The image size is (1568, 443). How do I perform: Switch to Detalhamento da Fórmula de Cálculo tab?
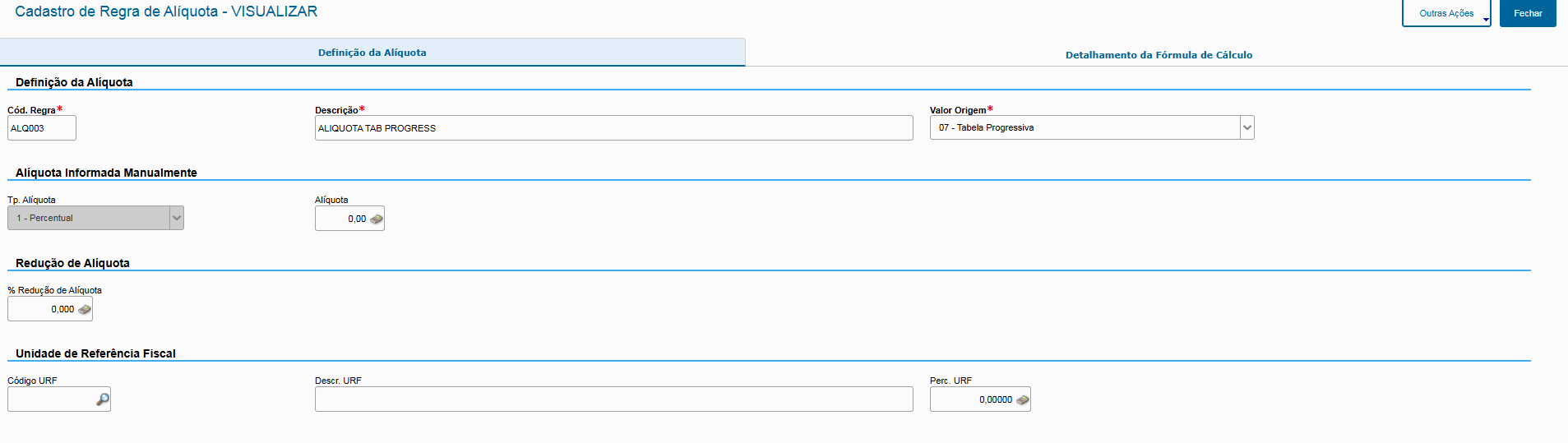tap(1159, 55)
